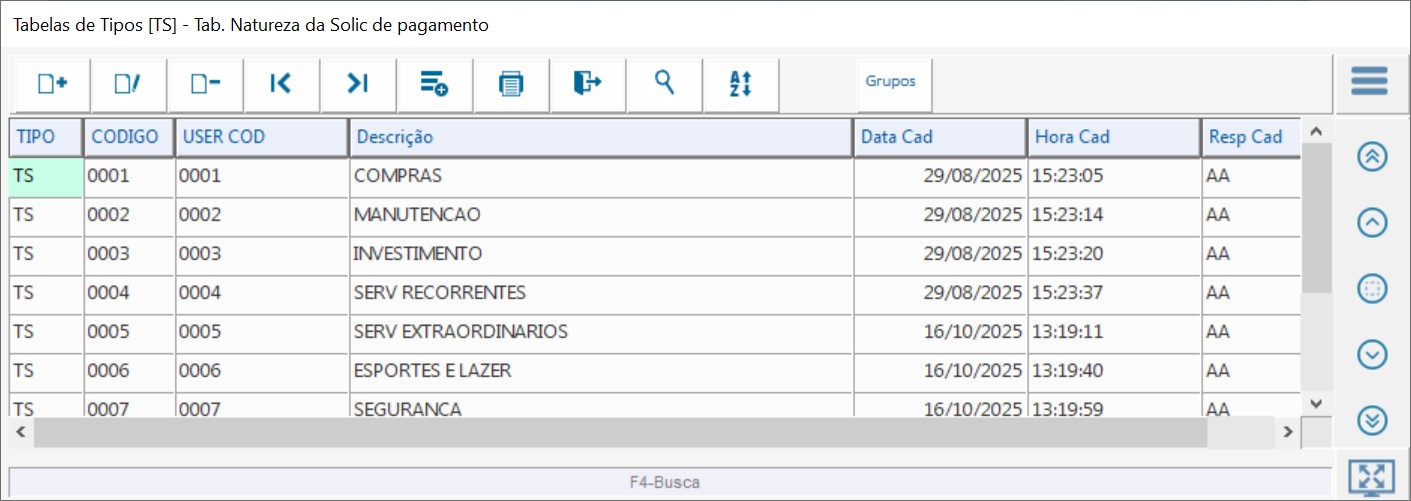Screen dimensions: 1411x501
Task: Click the double chevron down button
Action: pos(1372,421)
